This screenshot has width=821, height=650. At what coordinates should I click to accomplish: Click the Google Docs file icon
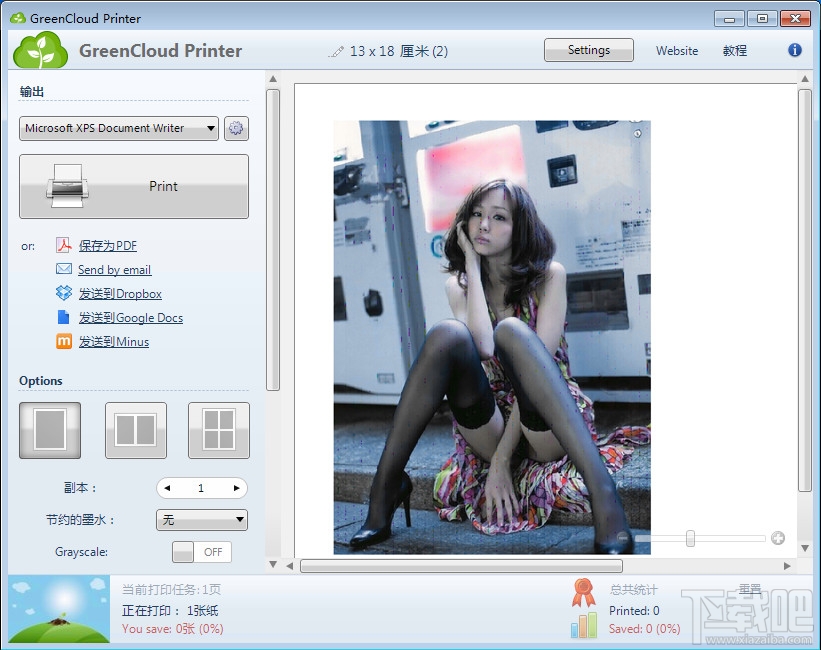click(x=64, y=317)
